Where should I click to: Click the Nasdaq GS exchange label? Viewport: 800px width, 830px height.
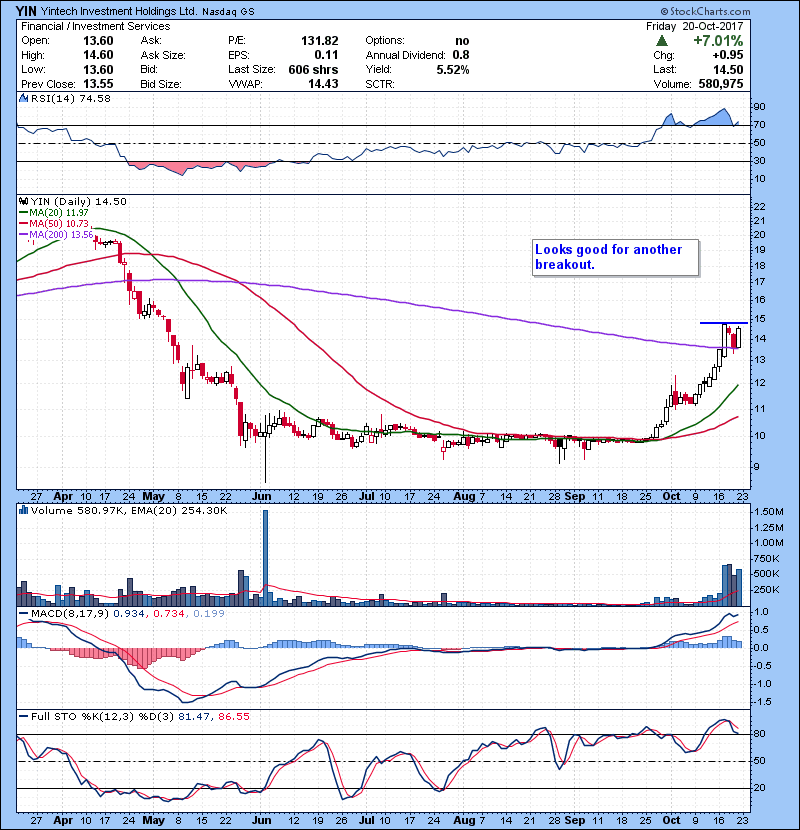(x=228, y=12)
